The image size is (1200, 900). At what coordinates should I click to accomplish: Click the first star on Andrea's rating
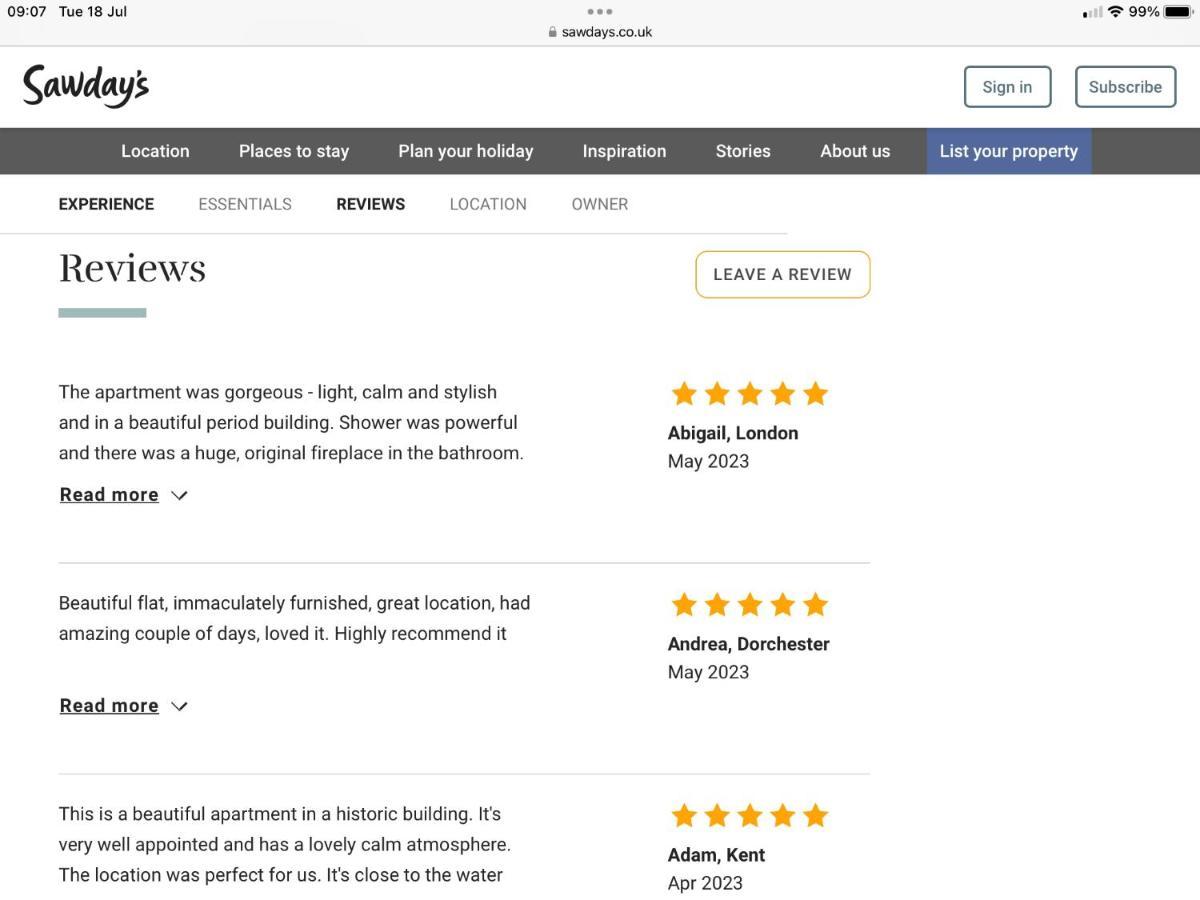684,605
